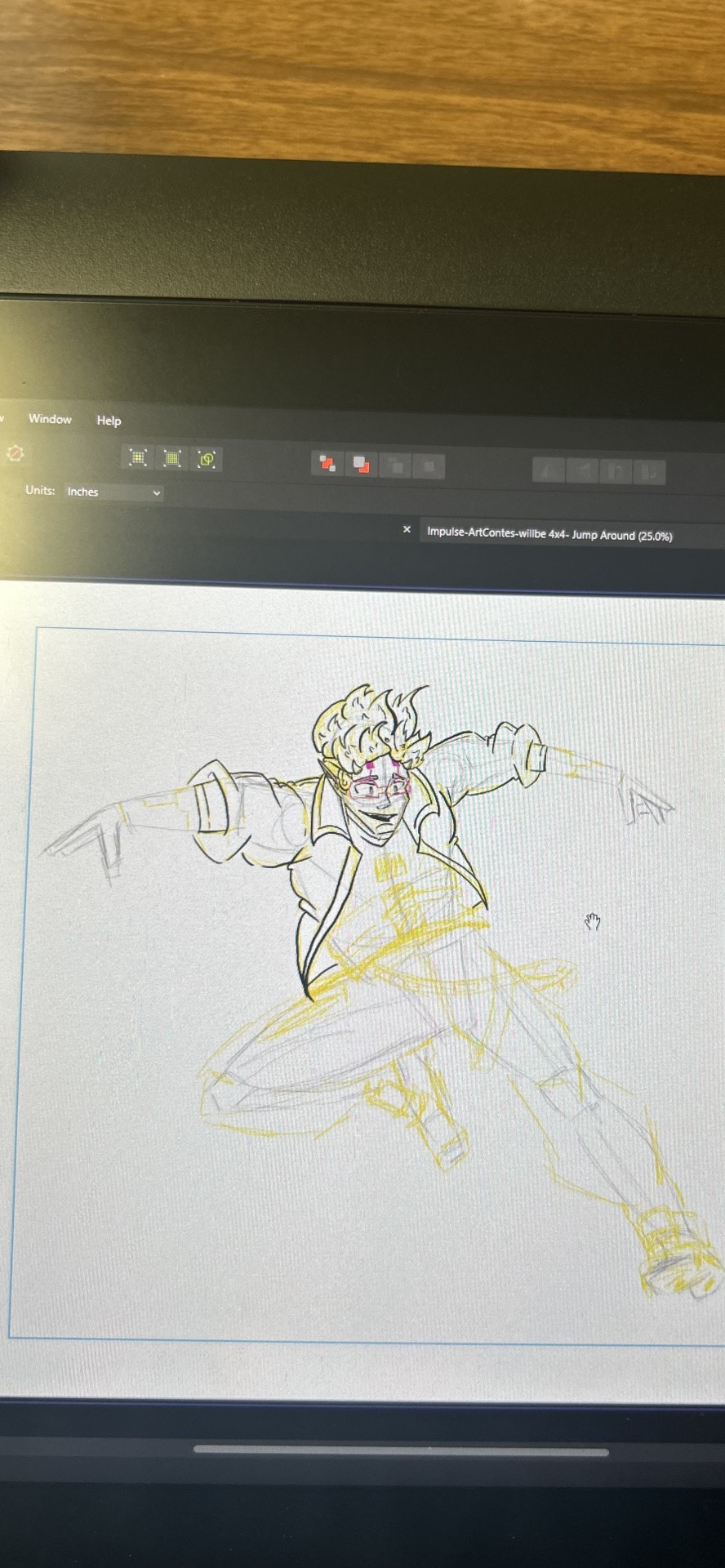
Task: Click the dimmed Flip Horizontal icon
Action: (549, 470)
